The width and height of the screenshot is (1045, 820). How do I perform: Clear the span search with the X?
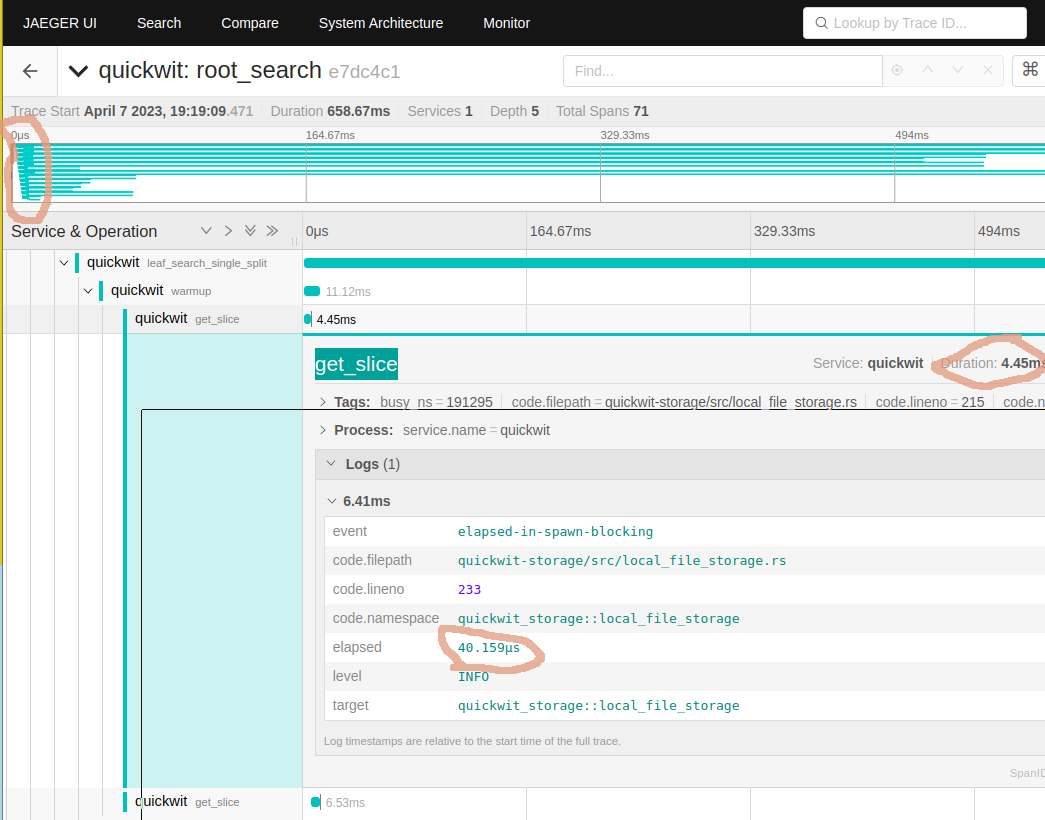(988, 70)
